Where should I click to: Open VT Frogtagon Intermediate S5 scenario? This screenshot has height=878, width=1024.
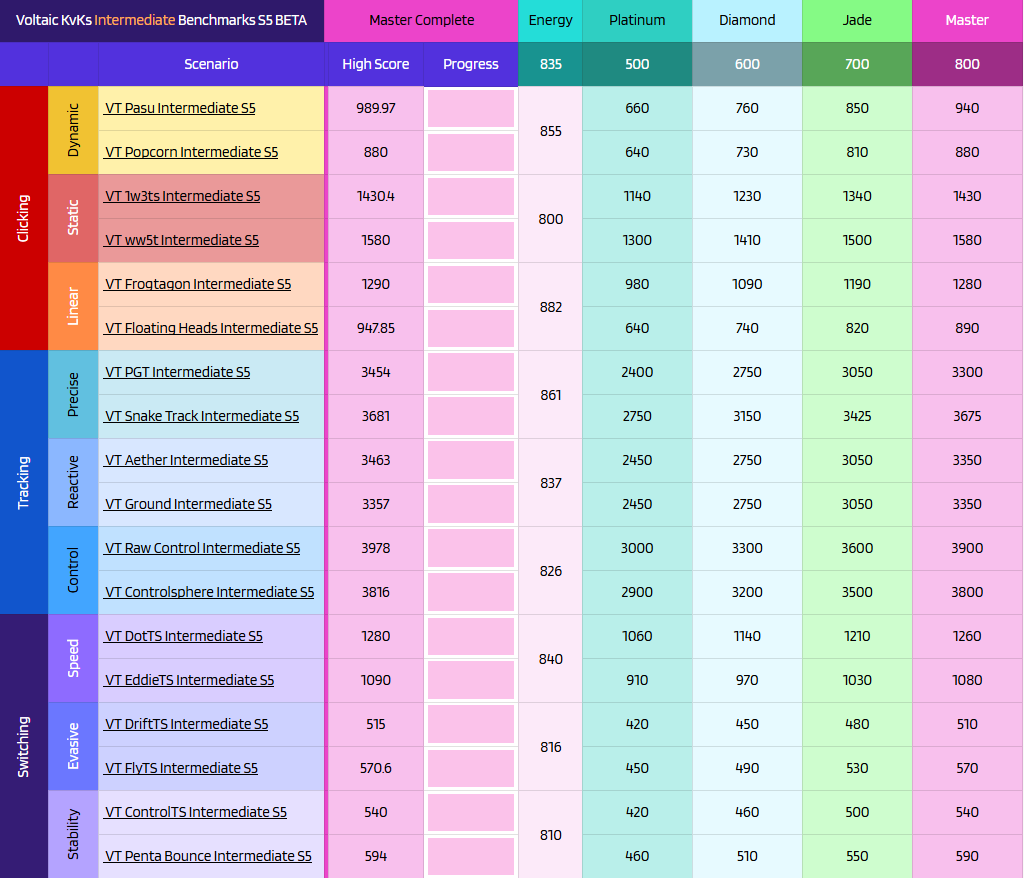pyautogui.click(x=195, y=284)
